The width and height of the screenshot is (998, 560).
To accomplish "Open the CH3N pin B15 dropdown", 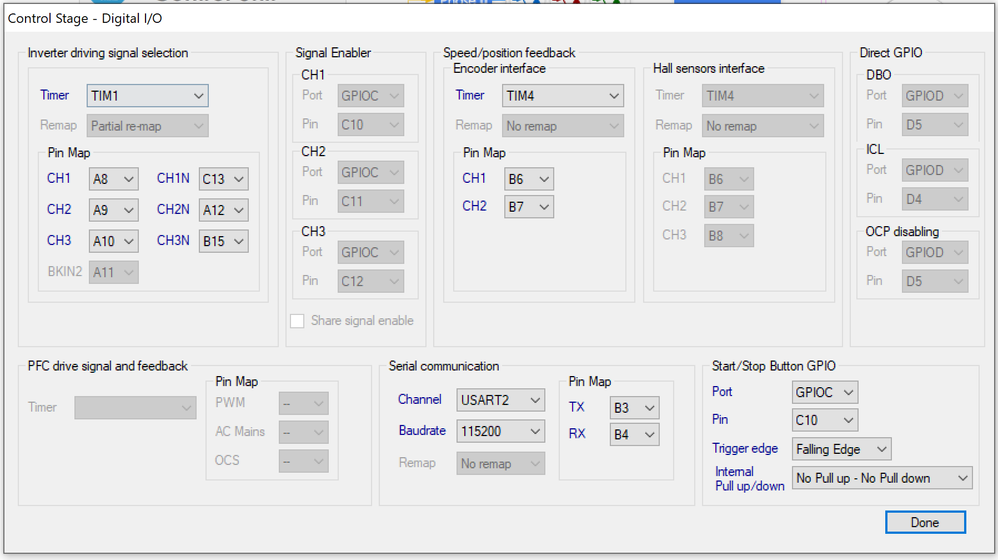I will tap(223, 241).
